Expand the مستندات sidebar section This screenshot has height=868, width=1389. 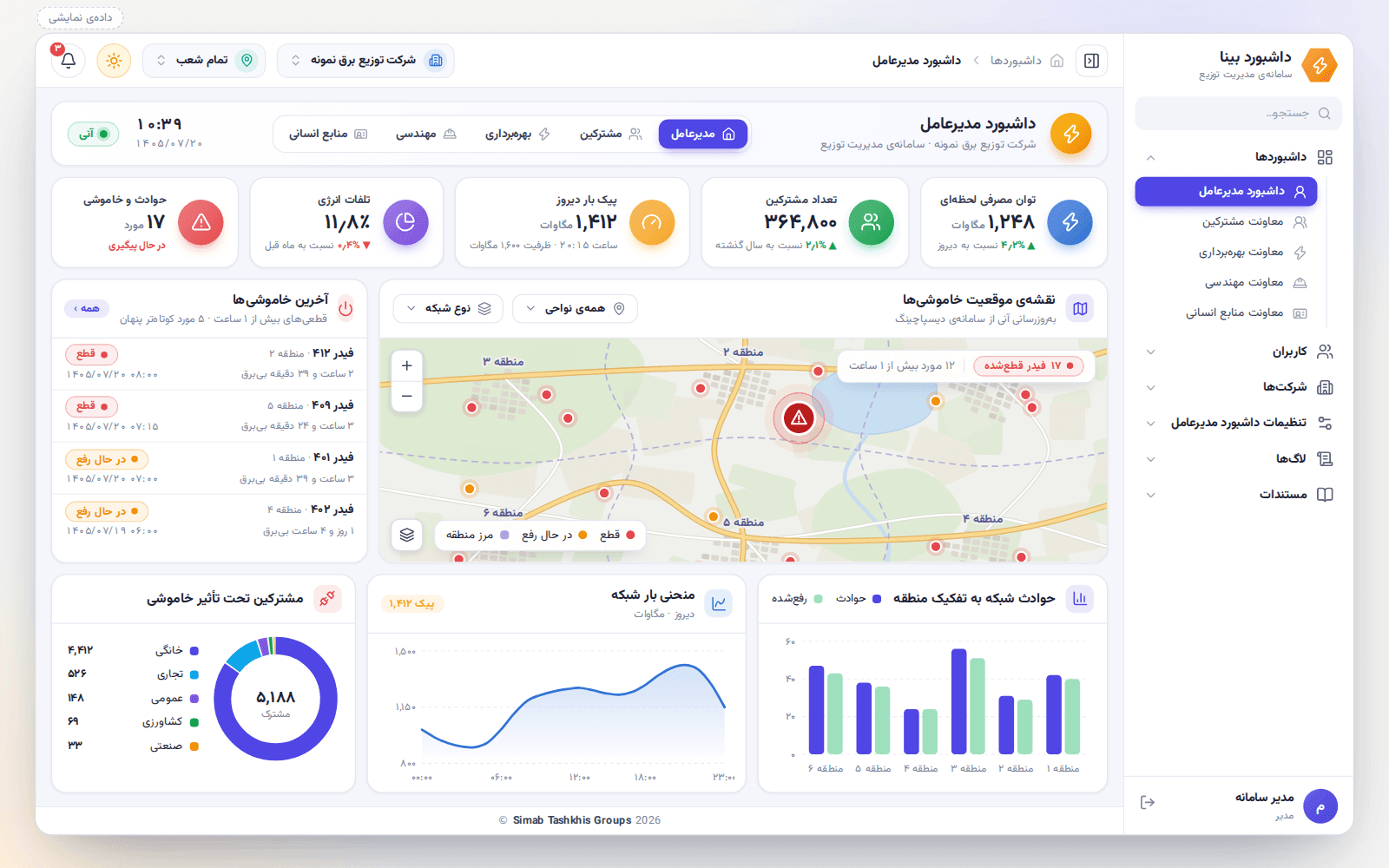(1239, 495)
